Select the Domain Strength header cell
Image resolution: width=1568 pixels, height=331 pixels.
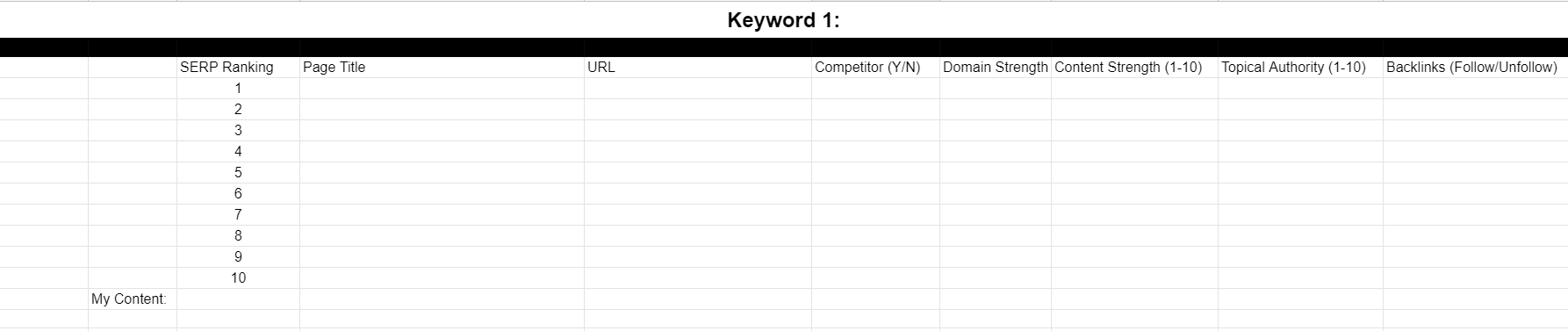996,68
